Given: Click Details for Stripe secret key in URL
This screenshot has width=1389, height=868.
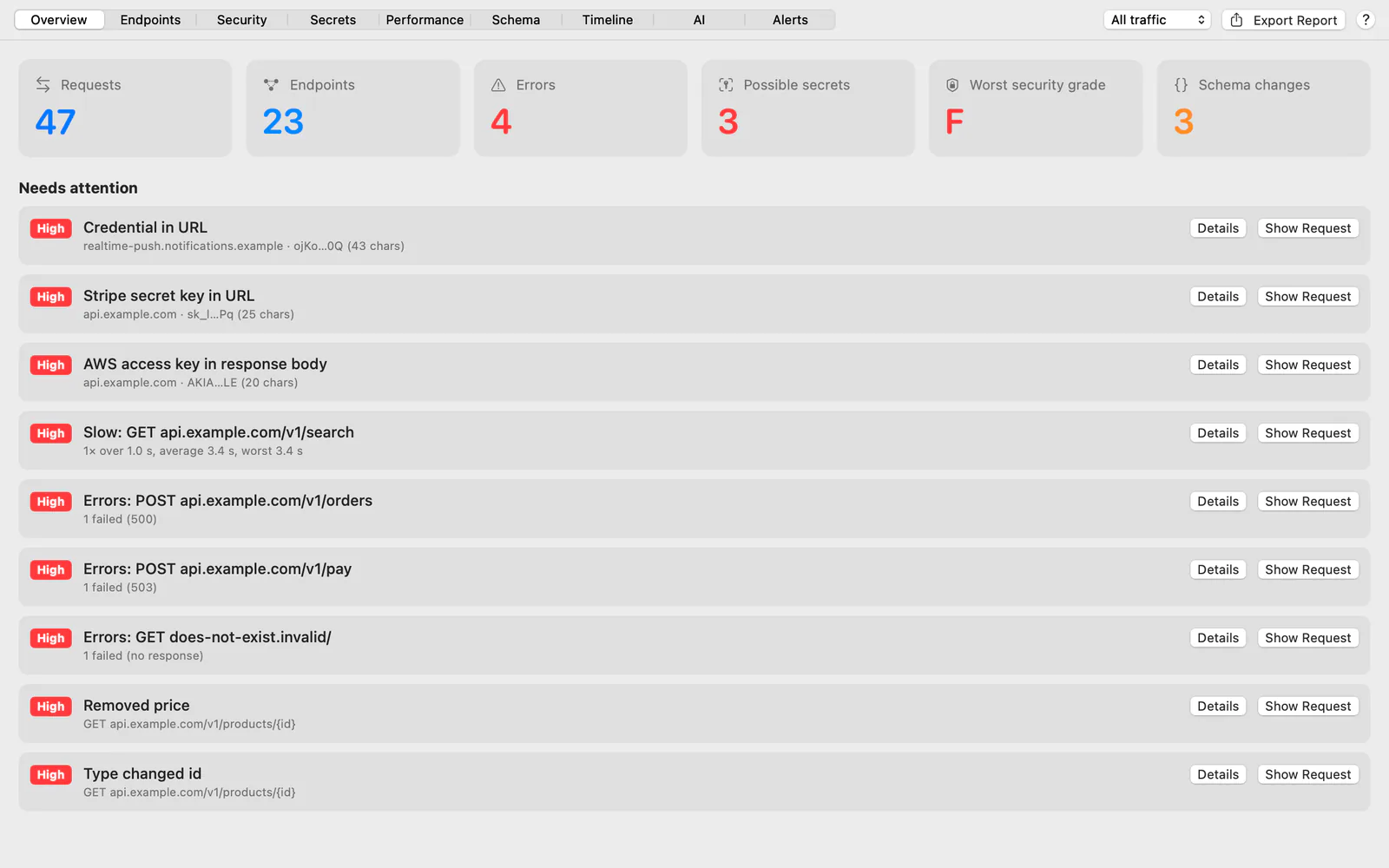Looking at the screenshot, I should (1218, 297).
